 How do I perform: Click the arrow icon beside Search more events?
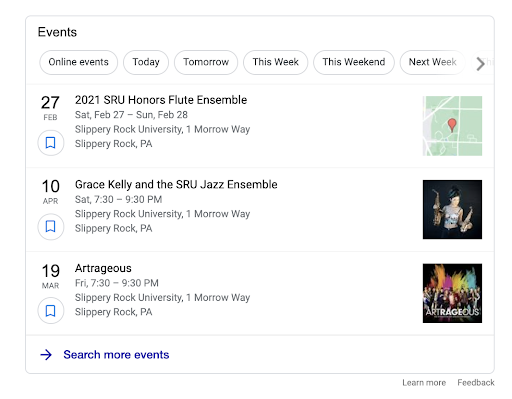click(x=46, y=355)
